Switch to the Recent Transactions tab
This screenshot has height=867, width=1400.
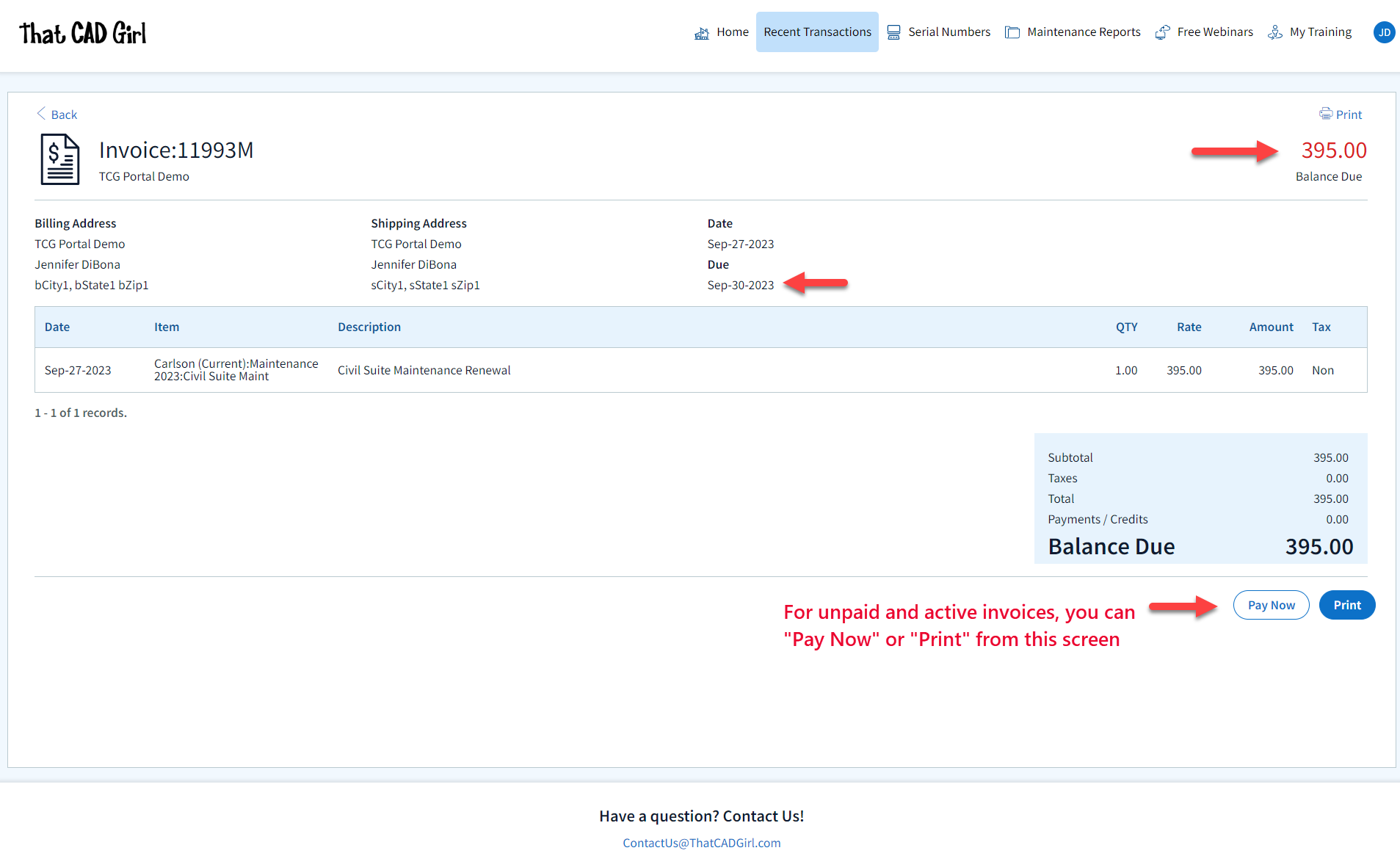click(816, 32)
